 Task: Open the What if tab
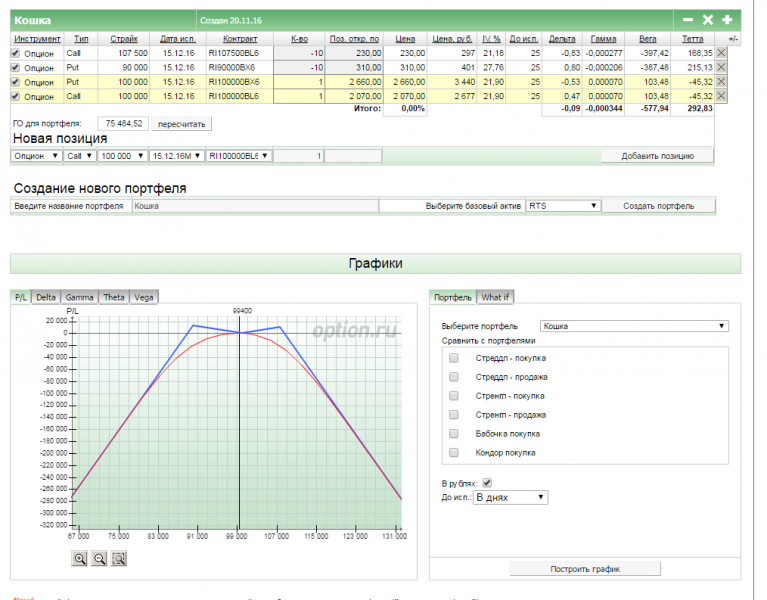point(494,297)
